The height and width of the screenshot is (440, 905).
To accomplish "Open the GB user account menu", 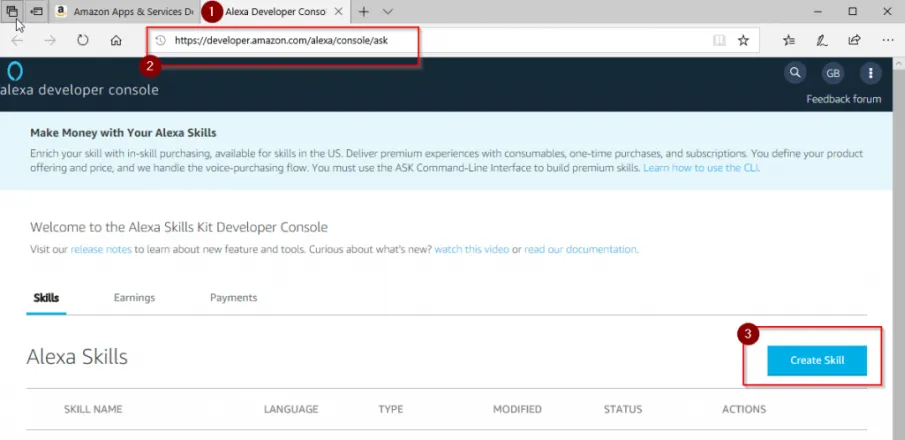I will (x=833, y=73).
